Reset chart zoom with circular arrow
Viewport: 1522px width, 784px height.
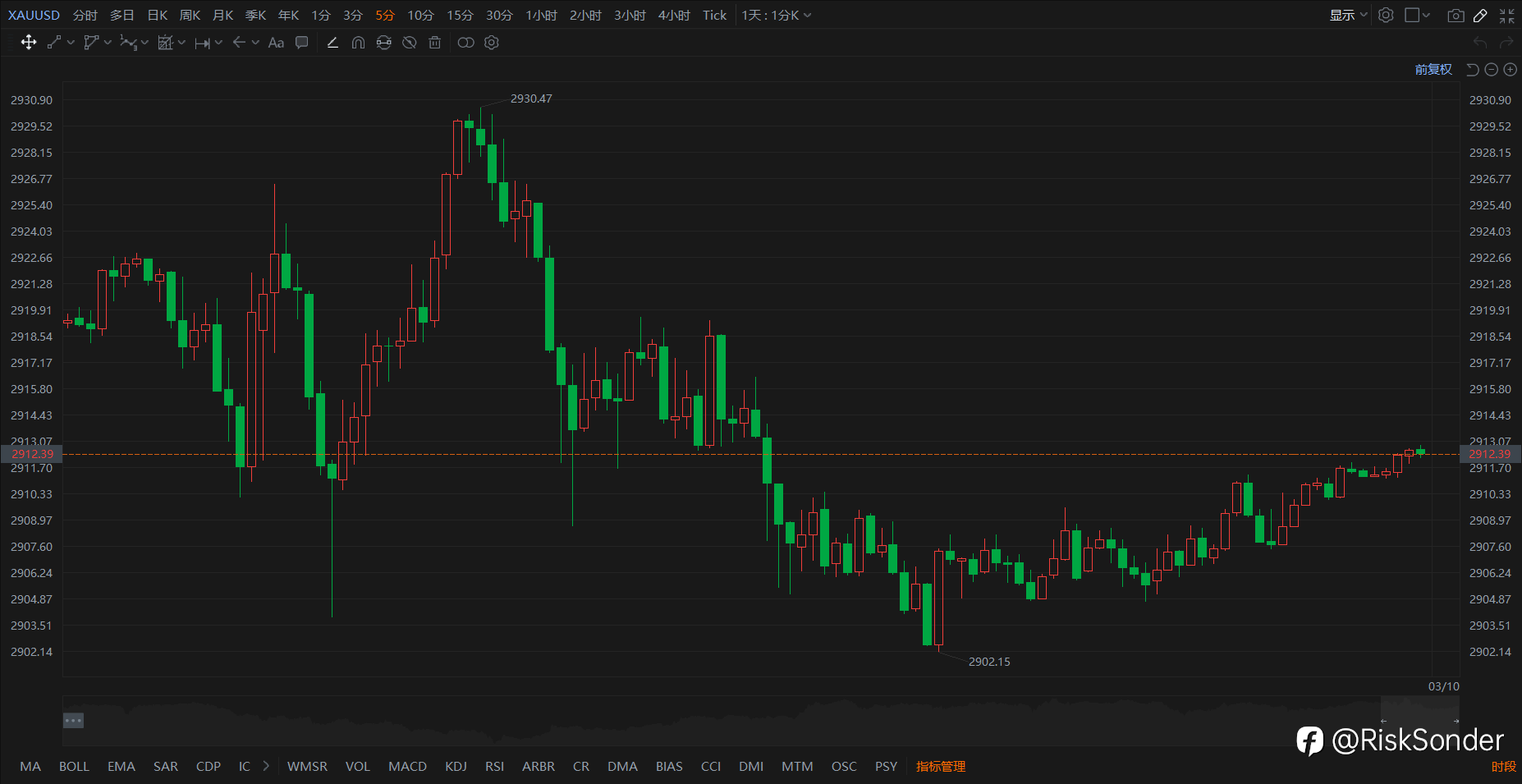click(1473, 70)
